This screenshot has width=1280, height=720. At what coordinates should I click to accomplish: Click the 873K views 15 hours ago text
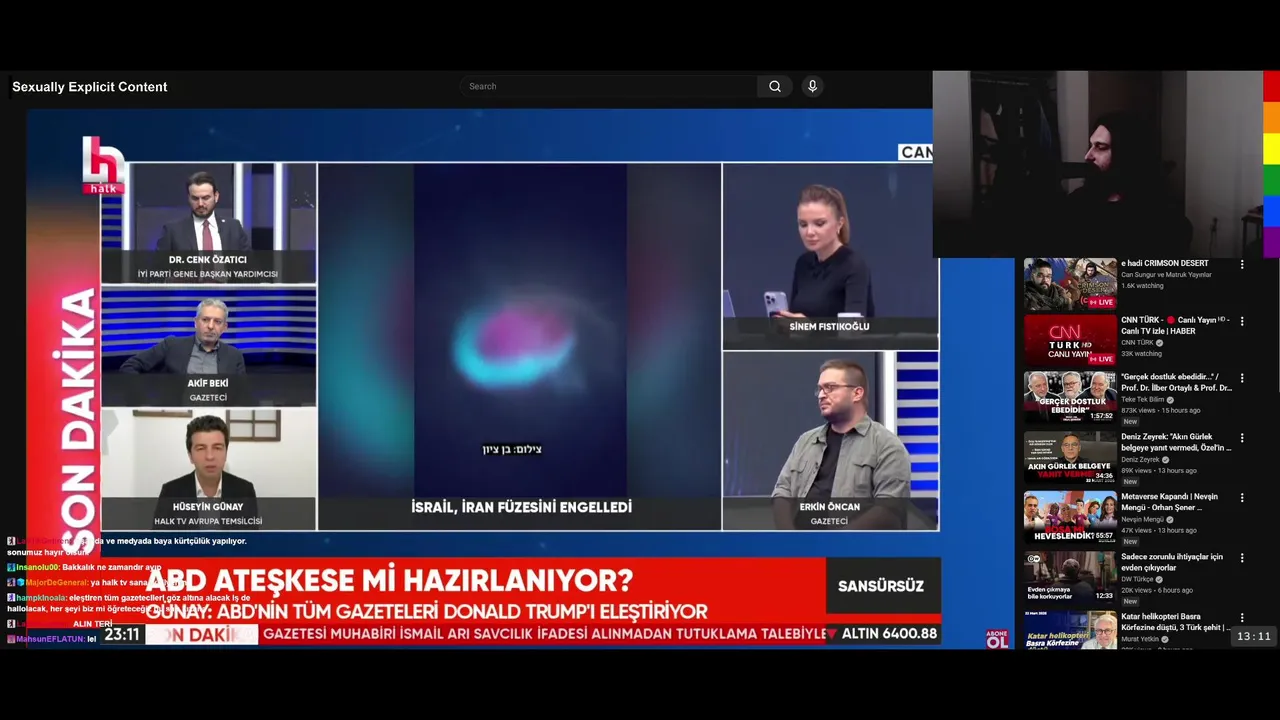tap(1161, 411)
